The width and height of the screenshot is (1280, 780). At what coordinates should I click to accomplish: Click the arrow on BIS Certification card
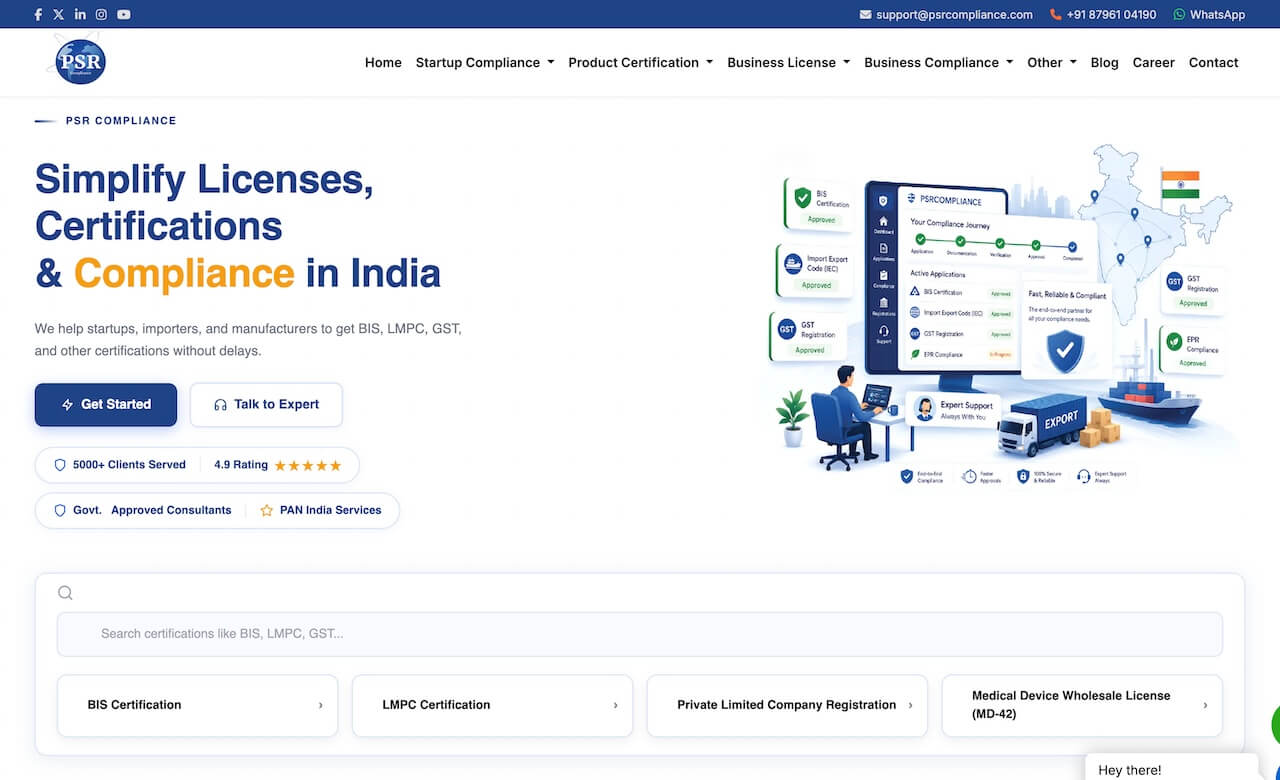point(320,705)
